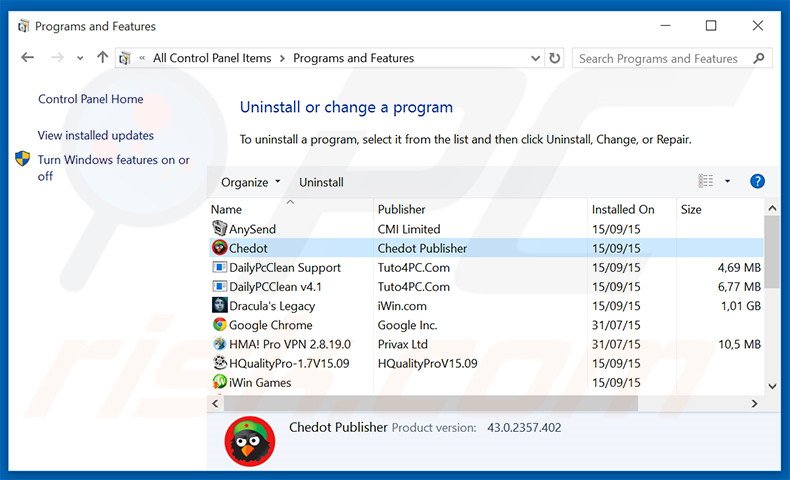Go forward with the right arrow

click(57, 58)
